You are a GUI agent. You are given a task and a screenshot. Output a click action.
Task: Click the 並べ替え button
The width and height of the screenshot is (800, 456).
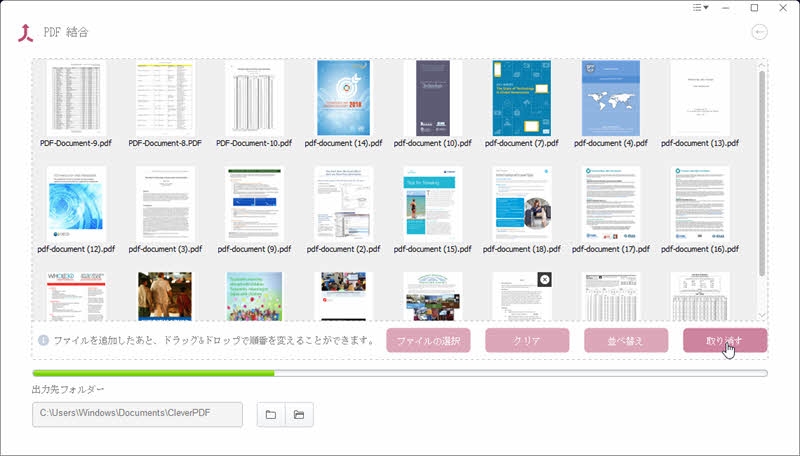tap(626, 340)
